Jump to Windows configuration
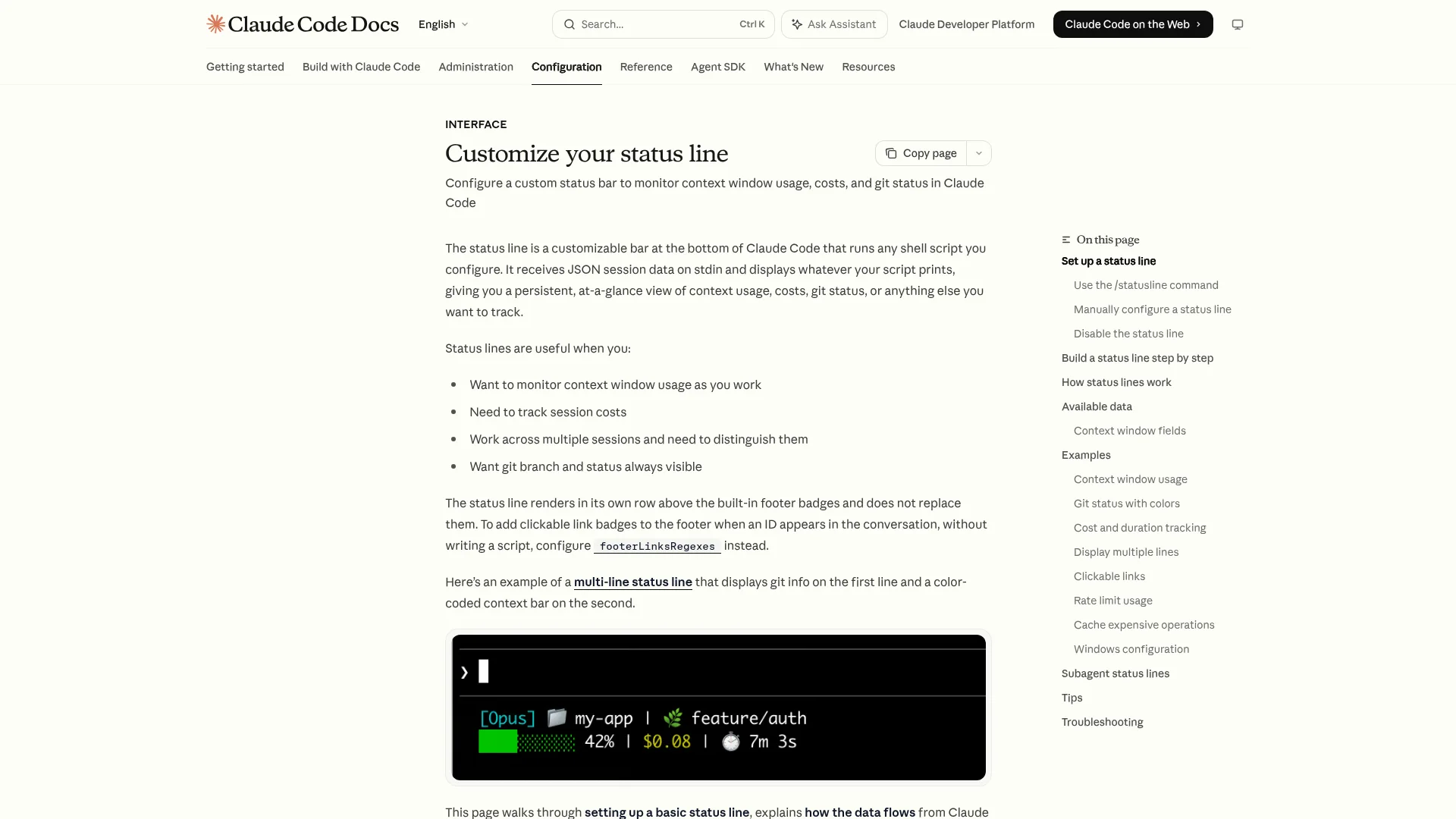Screen dimensions: 1456x819 (1131, 649)
